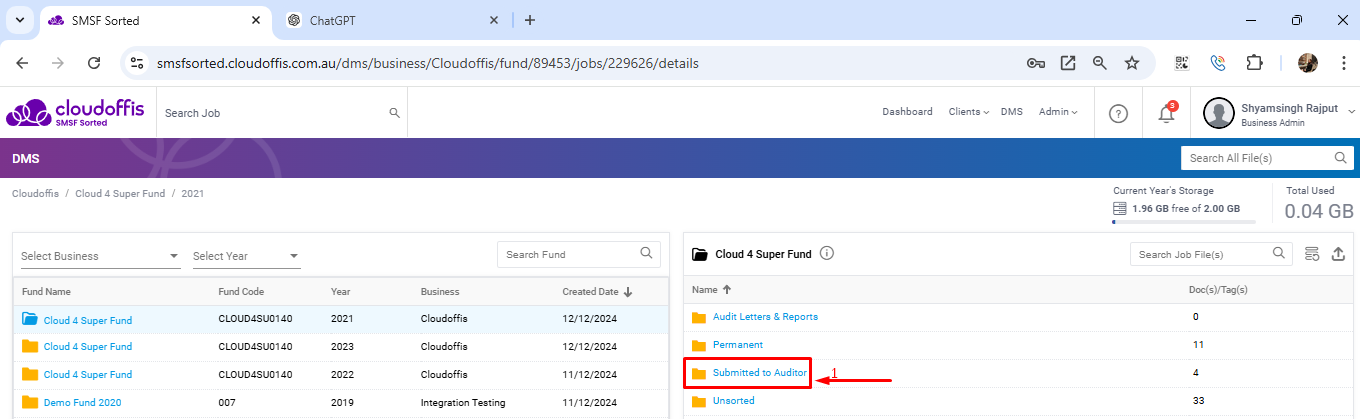The width and height of the screenshot is (1360, 419).
Task: Open the Chrome extensions puzzle icon
Action: click(1253, 63)
